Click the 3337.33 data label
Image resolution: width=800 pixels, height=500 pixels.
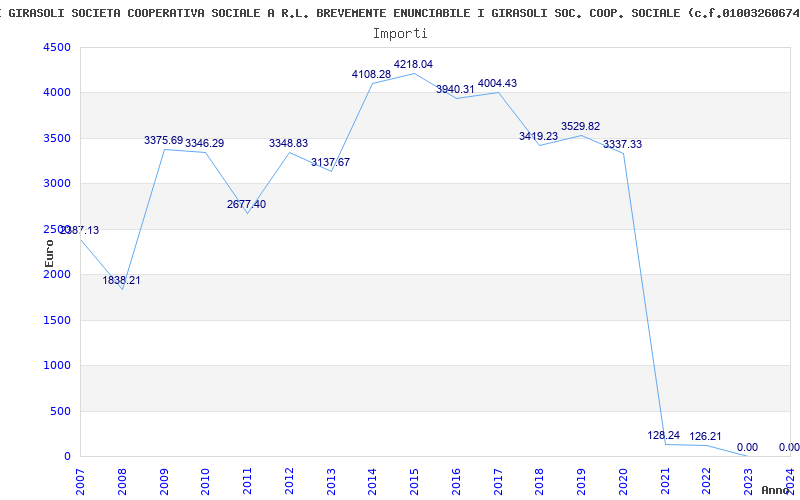click(622, 144)
